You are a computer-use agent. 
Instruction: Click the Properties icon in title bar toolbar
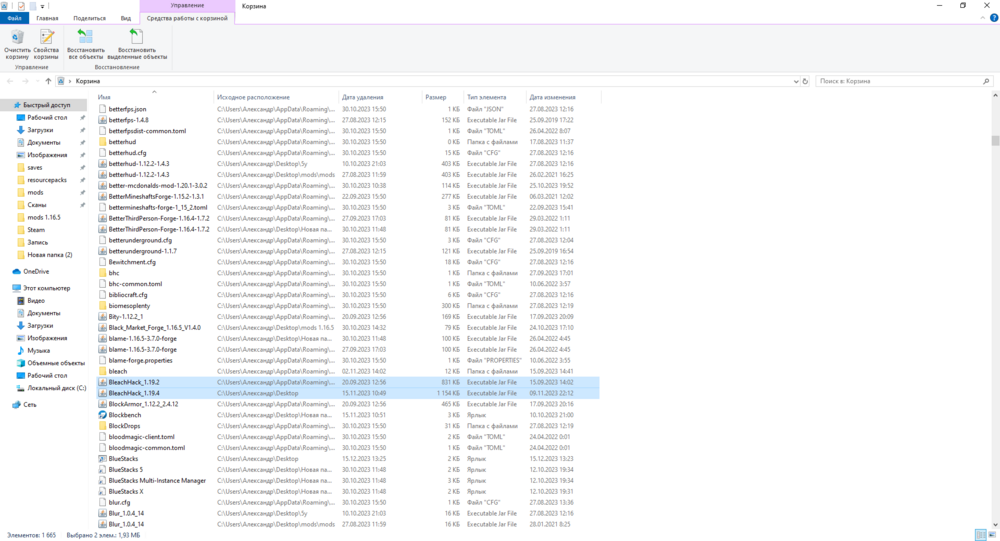click(20, 6)
